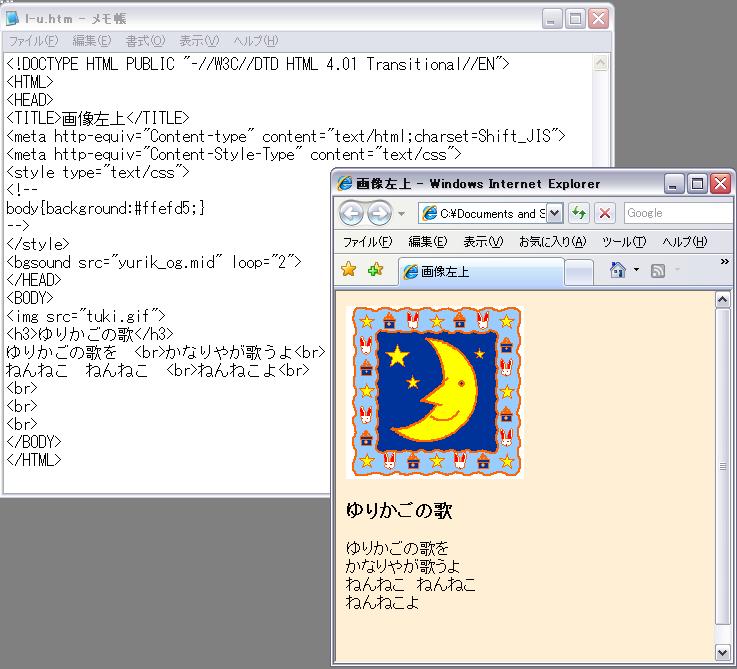Image resolution: width=737 pixels, height=669 pixels.
Task: Click the ゆりかごの歌 heading in browser page
Action: coord(399,511)
